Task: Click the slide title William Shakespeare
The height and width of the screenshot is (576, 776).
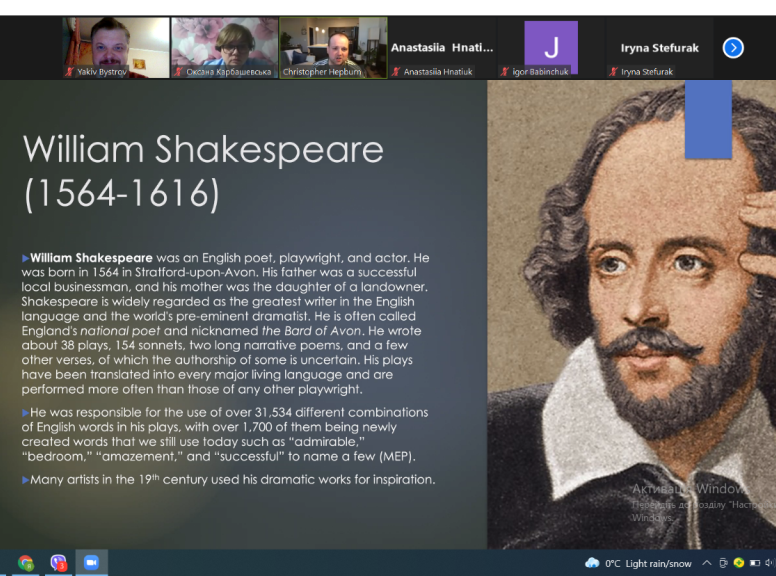Action: (x=203, y=149)
